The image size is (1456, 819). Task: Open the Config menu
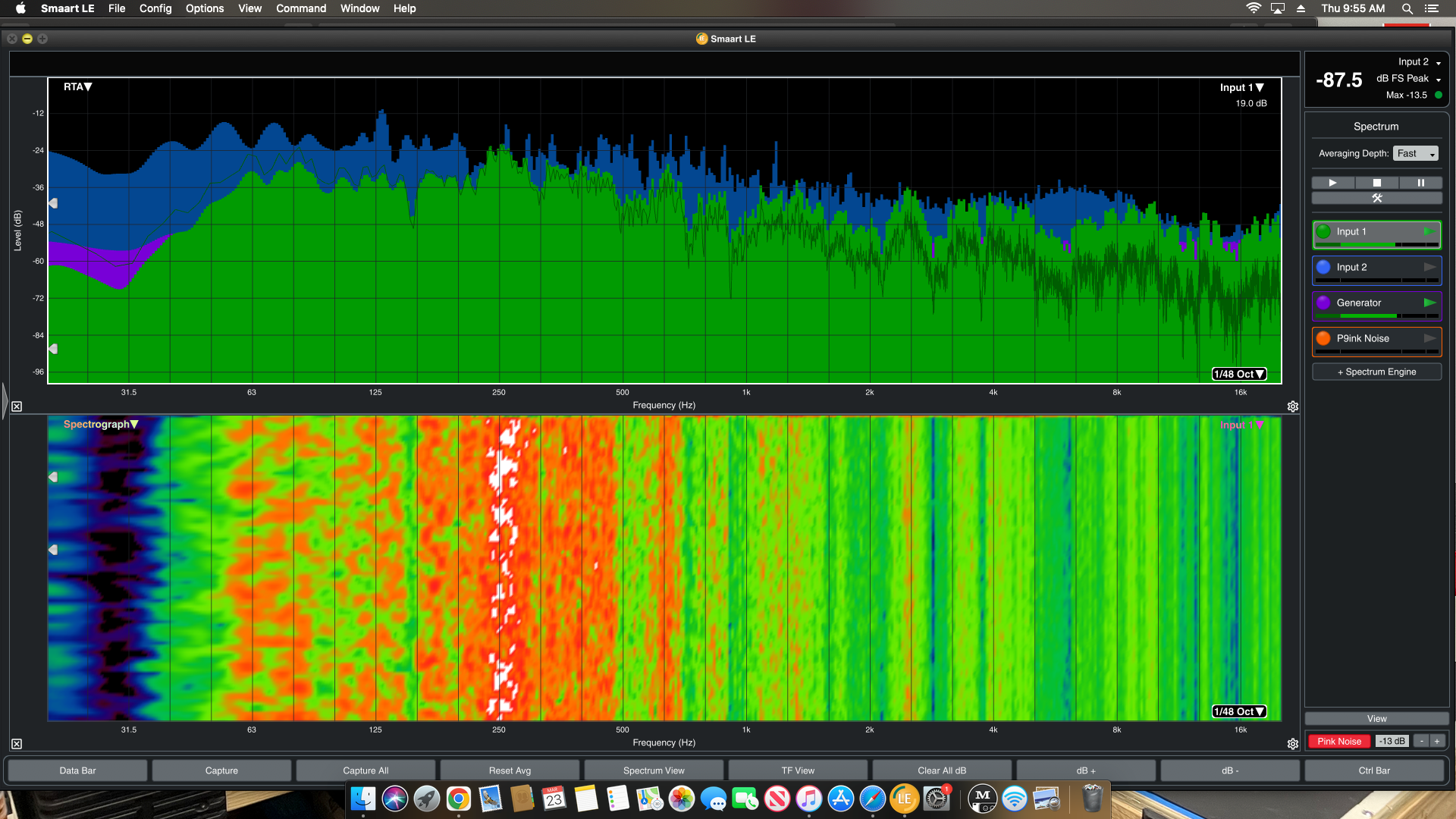155,8
